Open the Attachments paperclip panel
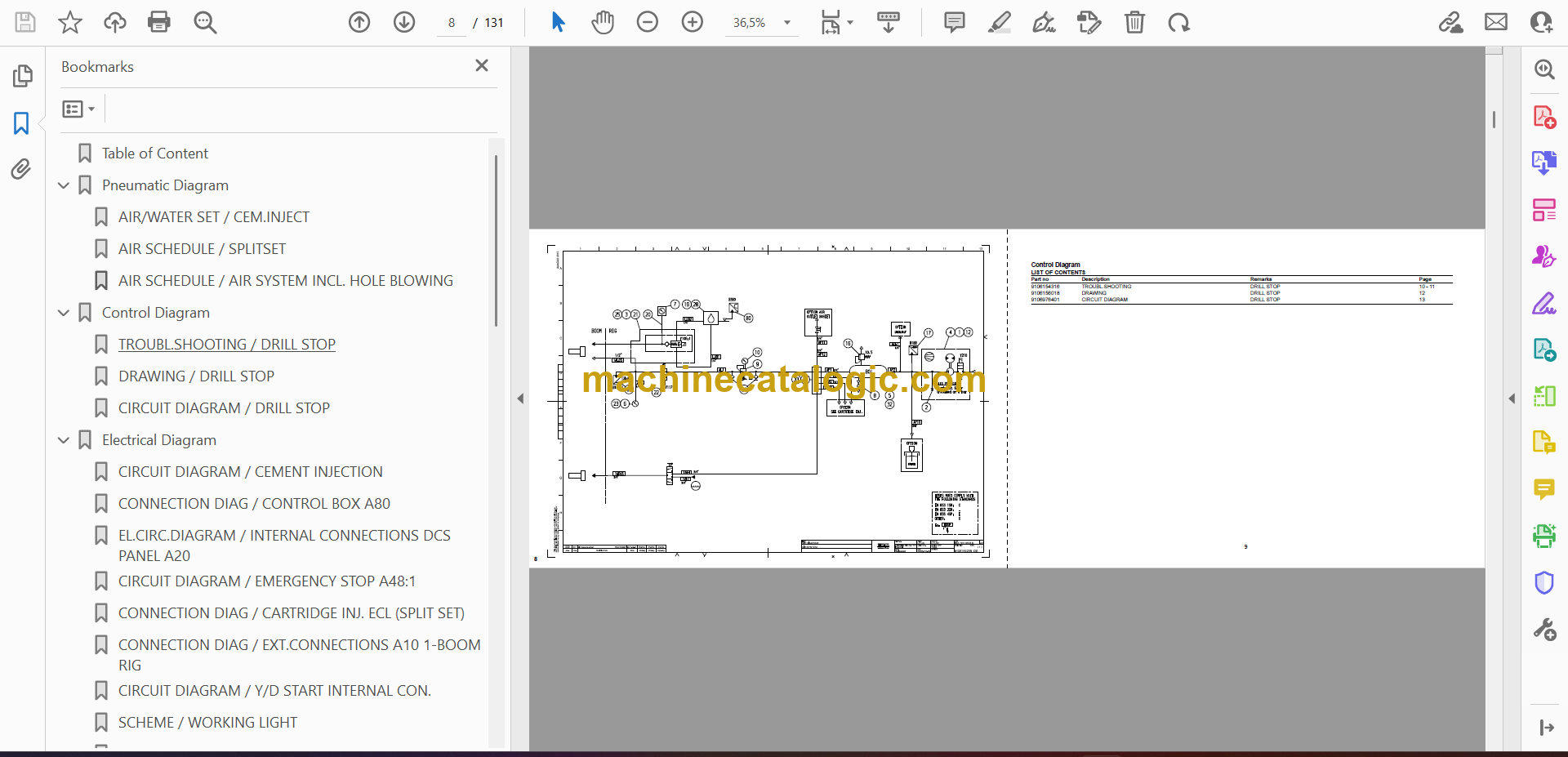 click(x=21, y=169)
